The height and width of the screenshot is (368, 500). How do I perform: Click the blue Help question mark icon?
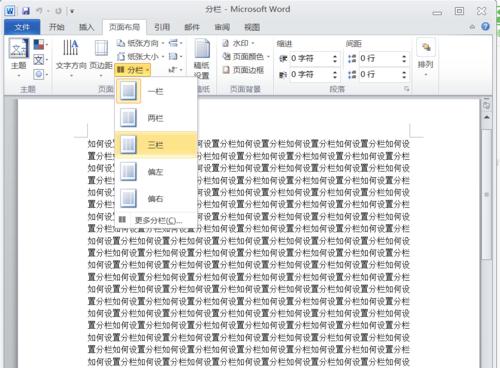click(485, 27)
